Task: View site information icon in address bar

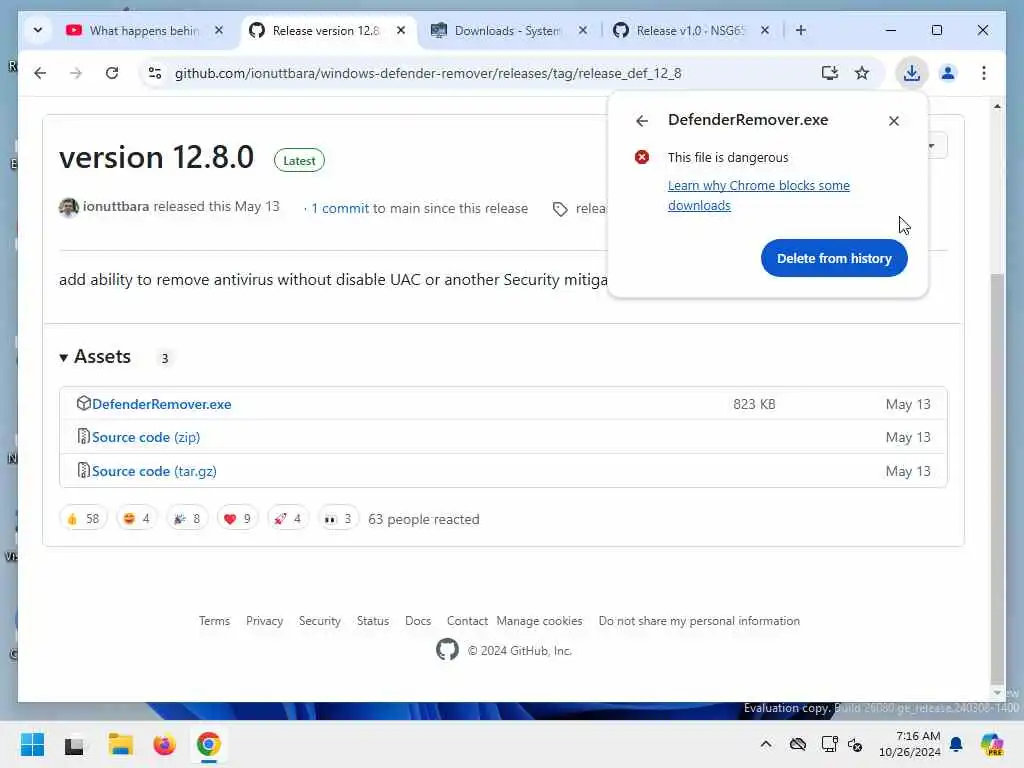Action: [155, 73]
